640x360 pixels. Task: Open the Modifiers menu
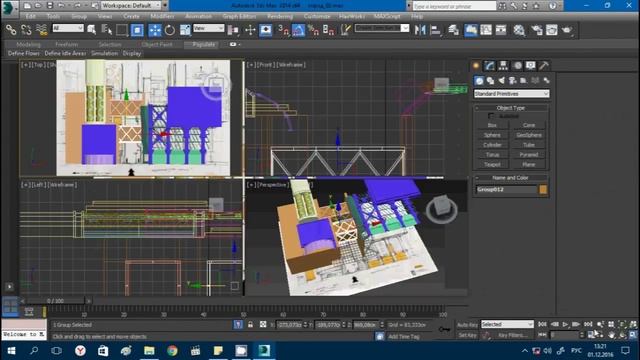[162, 16]
